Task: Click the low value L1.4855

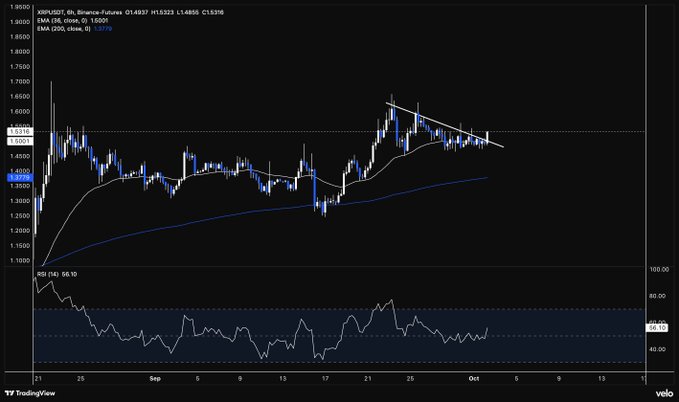Action: pyautogui.click(x=188, y=12)
